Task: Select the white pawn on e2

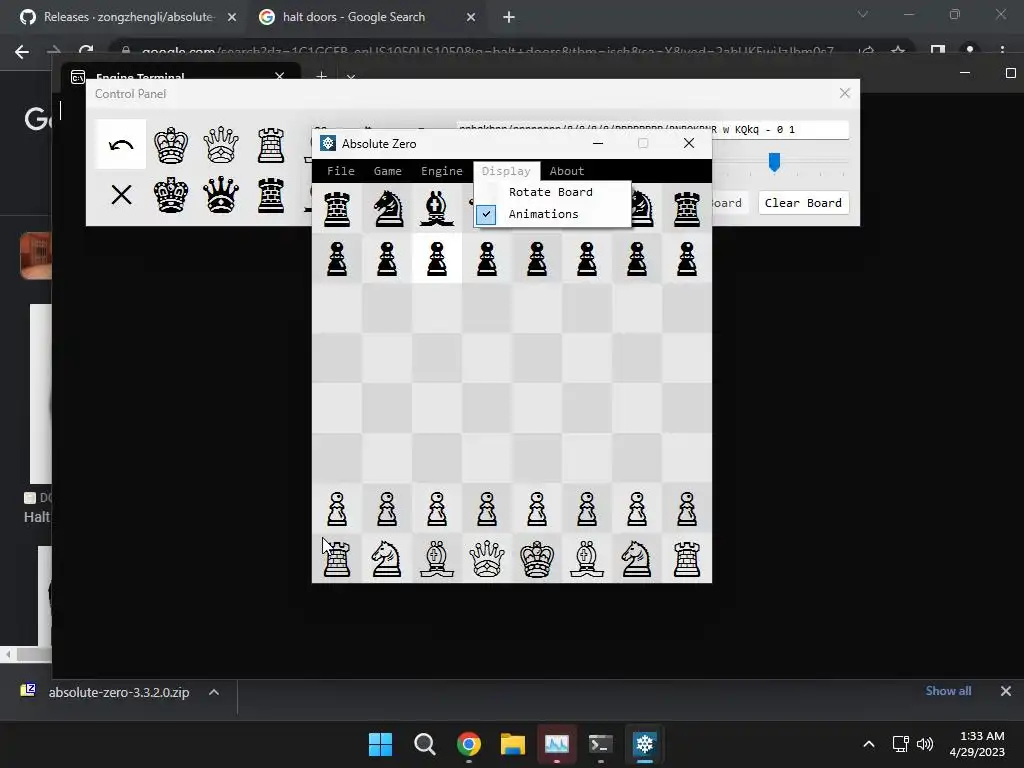Action: coord(537,508)
